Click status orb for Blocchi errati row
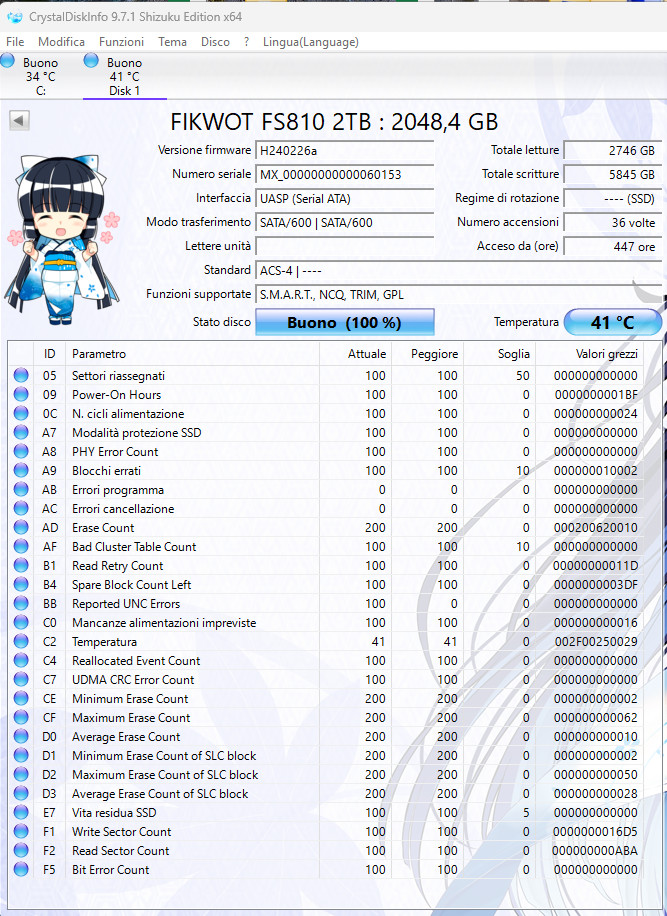 [21, 470]
